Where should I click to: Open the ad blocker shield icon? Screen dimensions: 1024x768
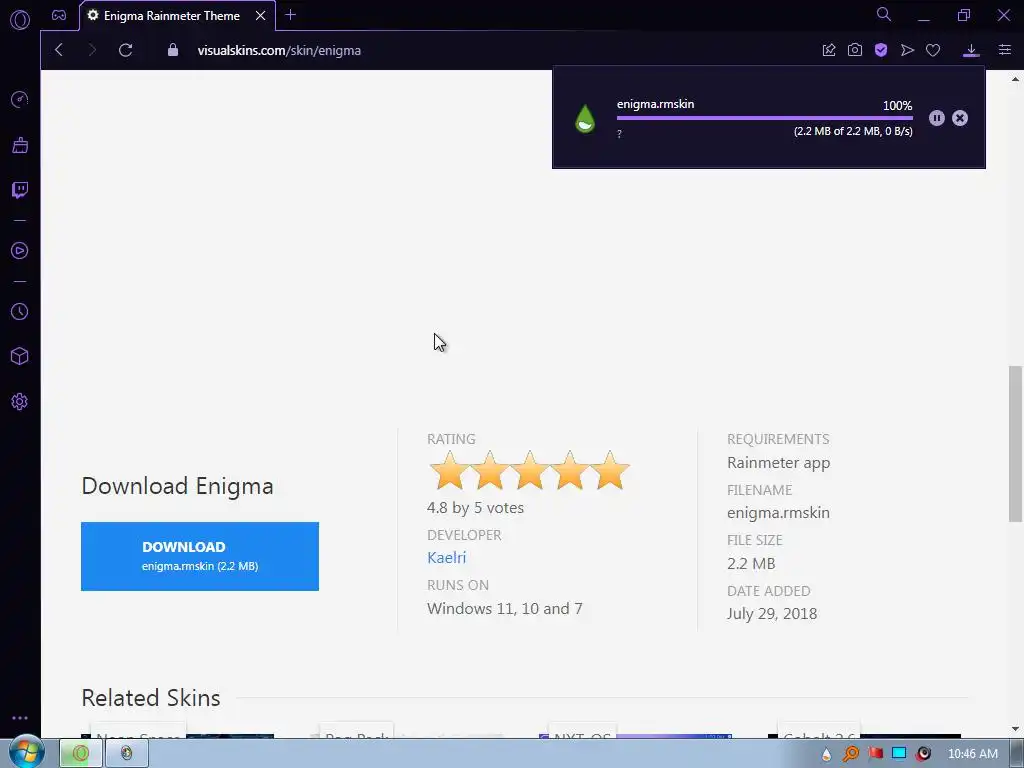(x=881, y=50)
